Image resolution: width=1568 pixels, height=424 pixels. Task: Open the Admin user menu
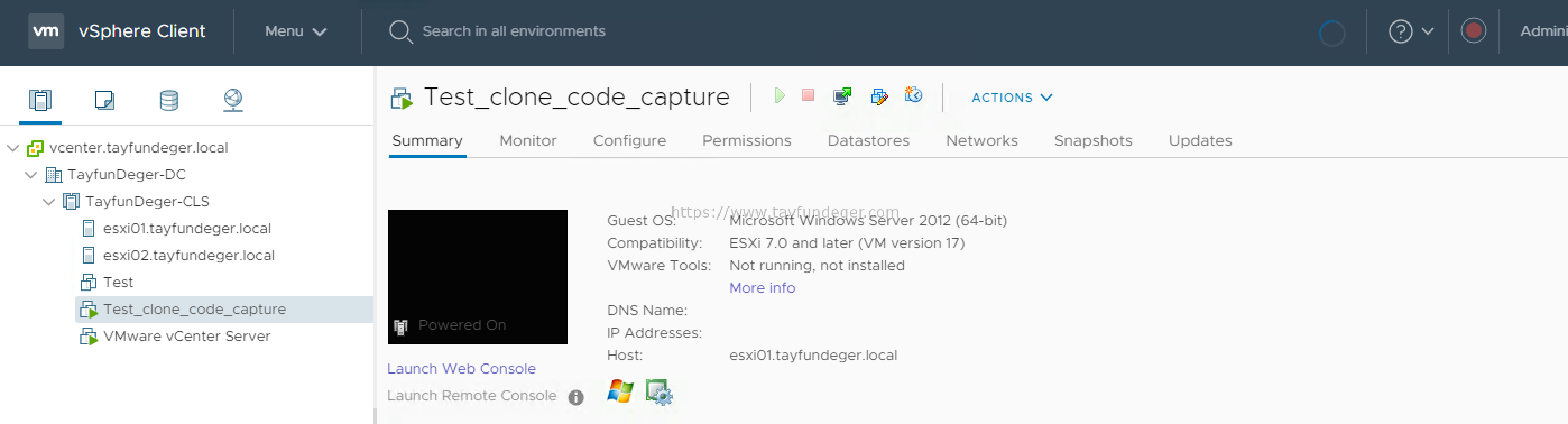1544,31
